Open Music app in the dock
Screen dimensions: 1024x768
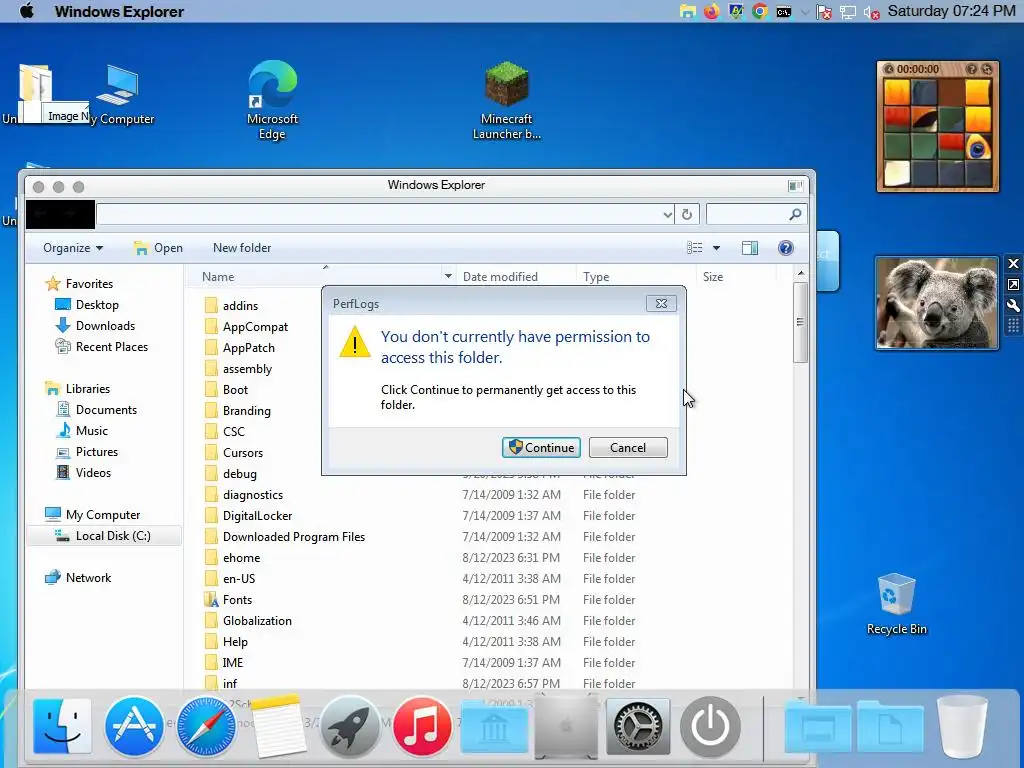point(422,726)
